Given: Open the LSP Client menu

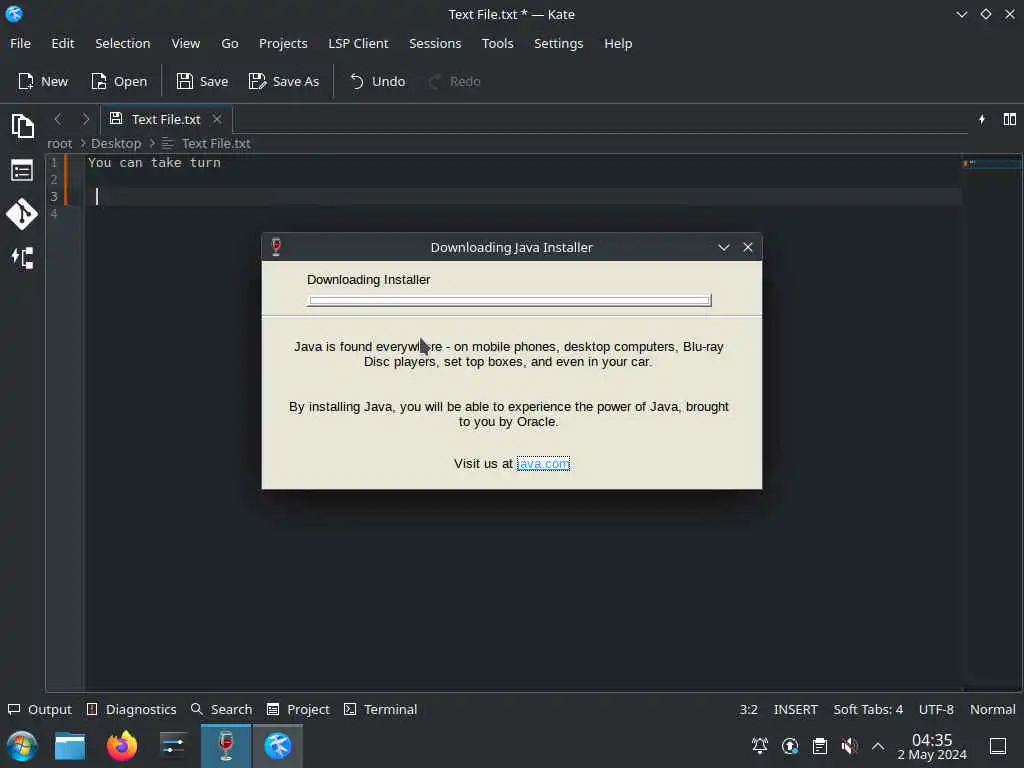Looking at the screenshot, I should click(358, 43).
